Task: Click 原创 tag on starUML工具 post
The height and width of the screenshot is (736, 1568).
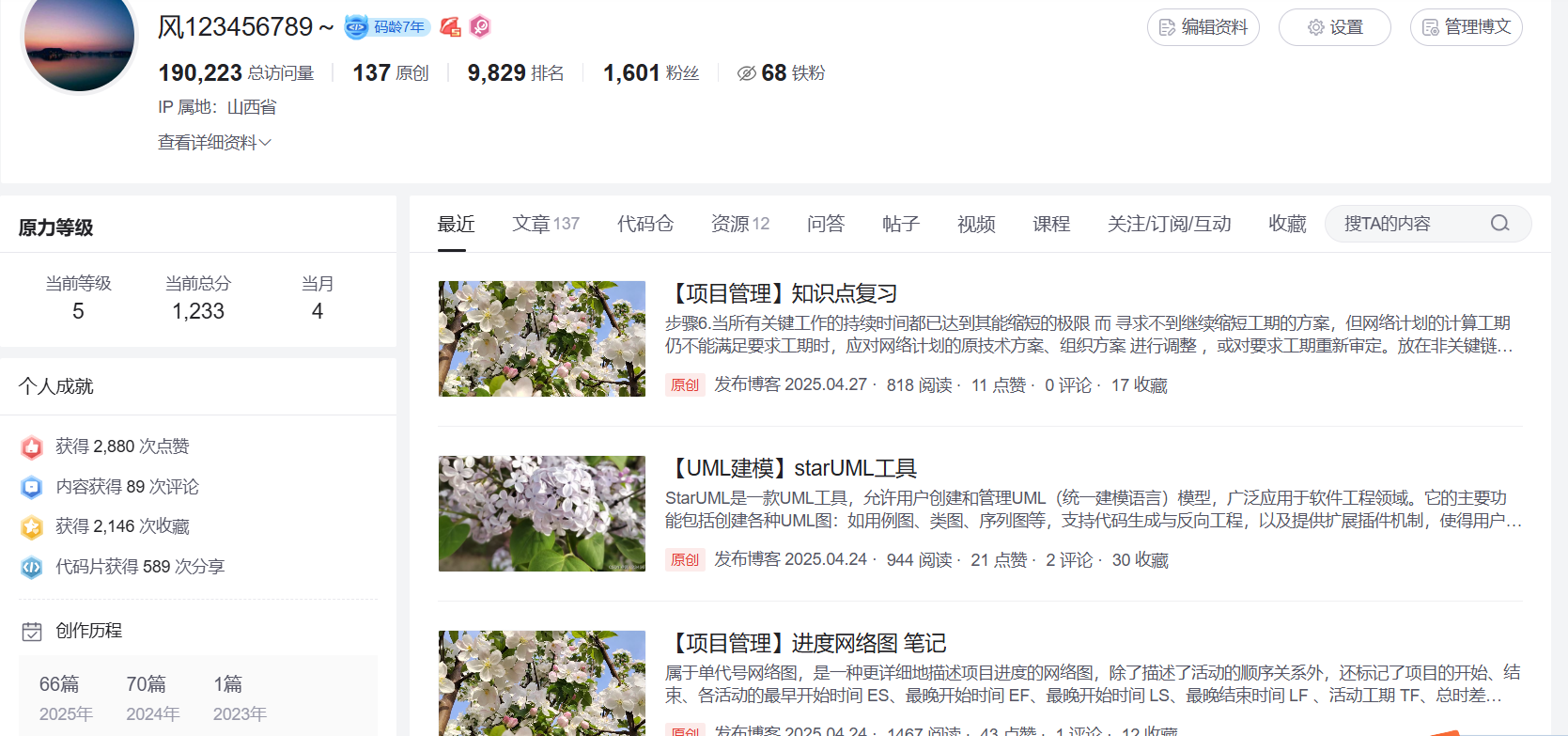Action: coord(685,560)
